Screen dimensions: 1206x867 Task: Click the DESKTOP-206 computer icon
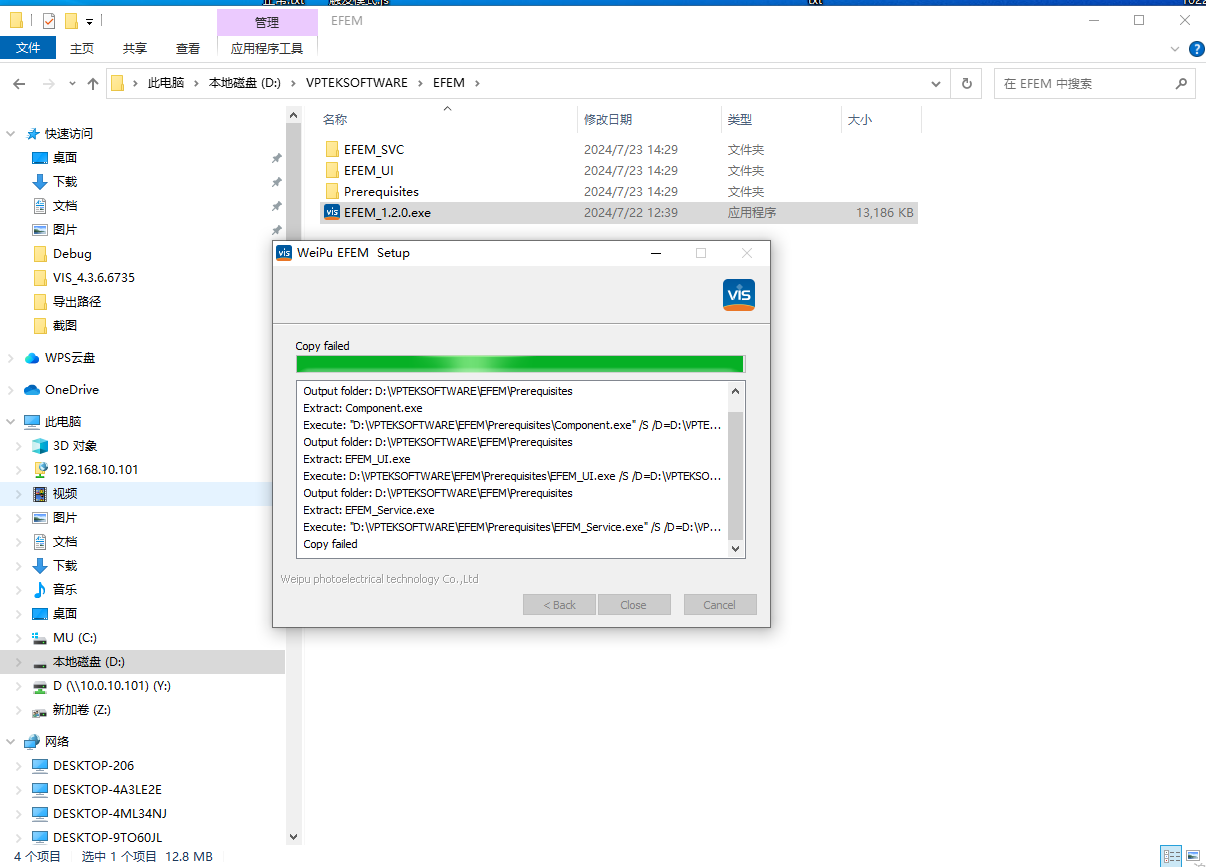[x=40, y=766]
